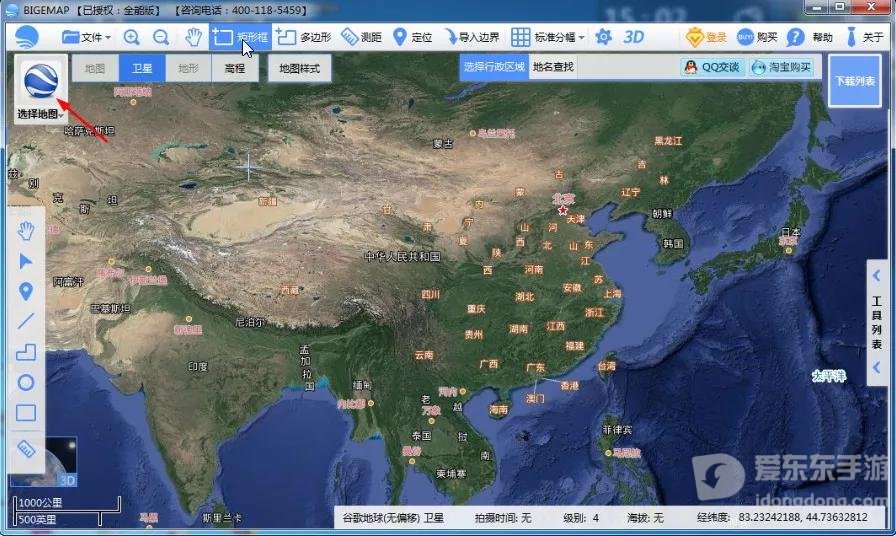
Task: Select the 多边形 polygon selection tool
Action: 303,37
